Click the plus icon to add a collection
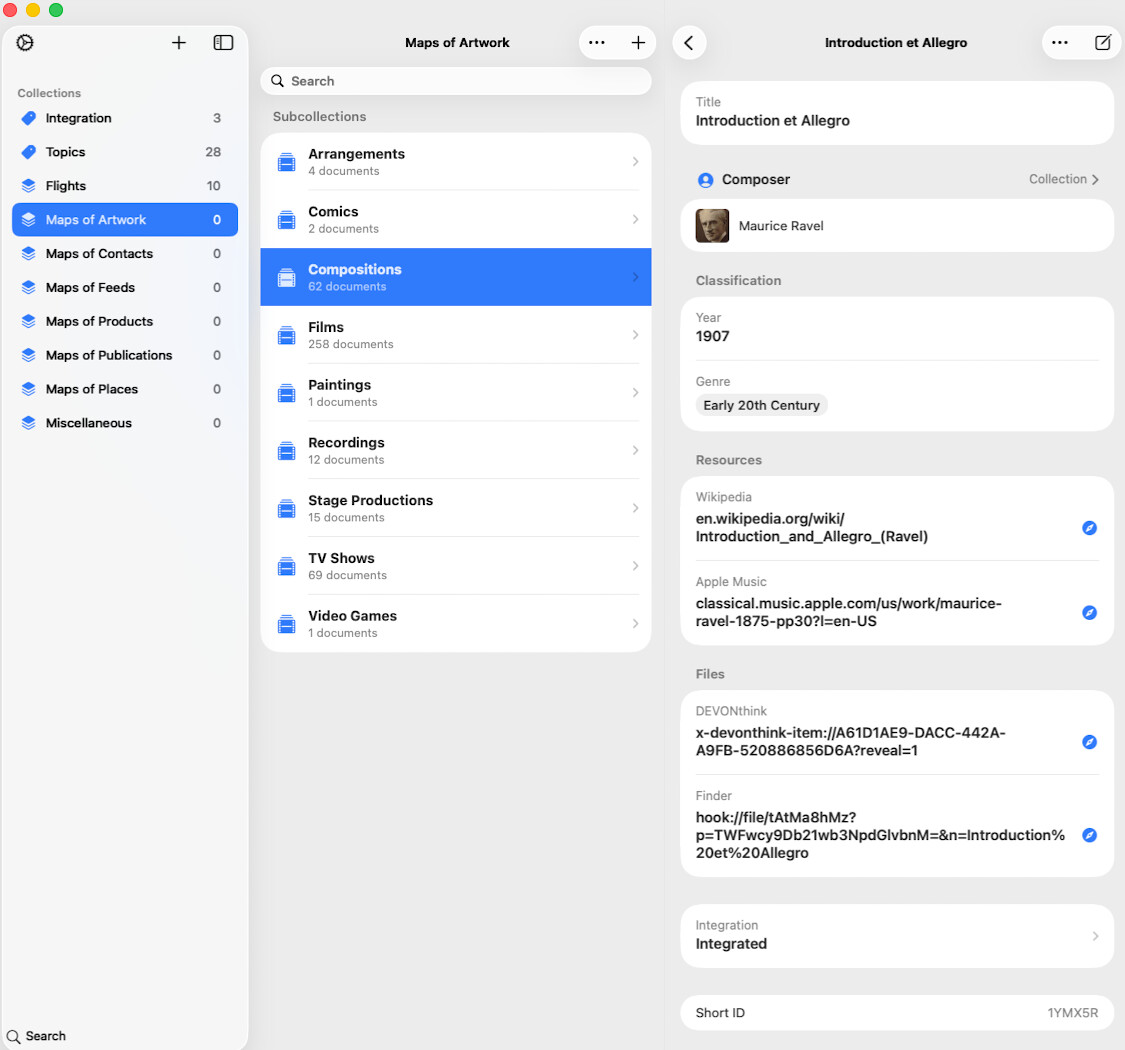This screenshot has width=1125, height=1050. pos(179,43)
